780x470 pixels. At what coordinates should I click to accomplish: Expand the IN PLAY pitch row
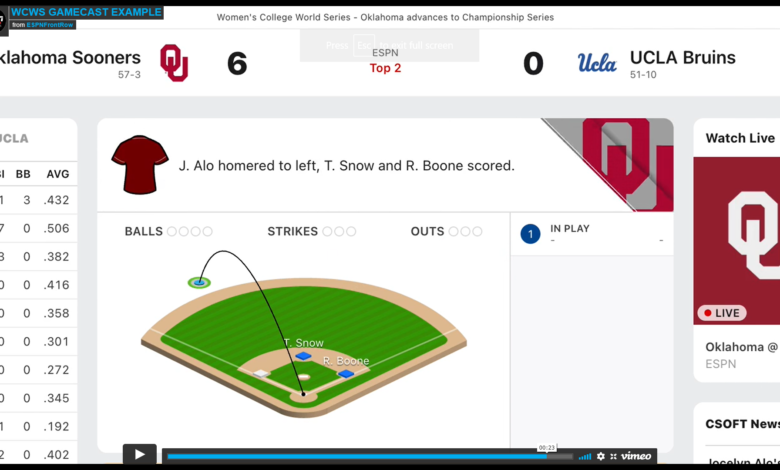click(x=592, y=234)
